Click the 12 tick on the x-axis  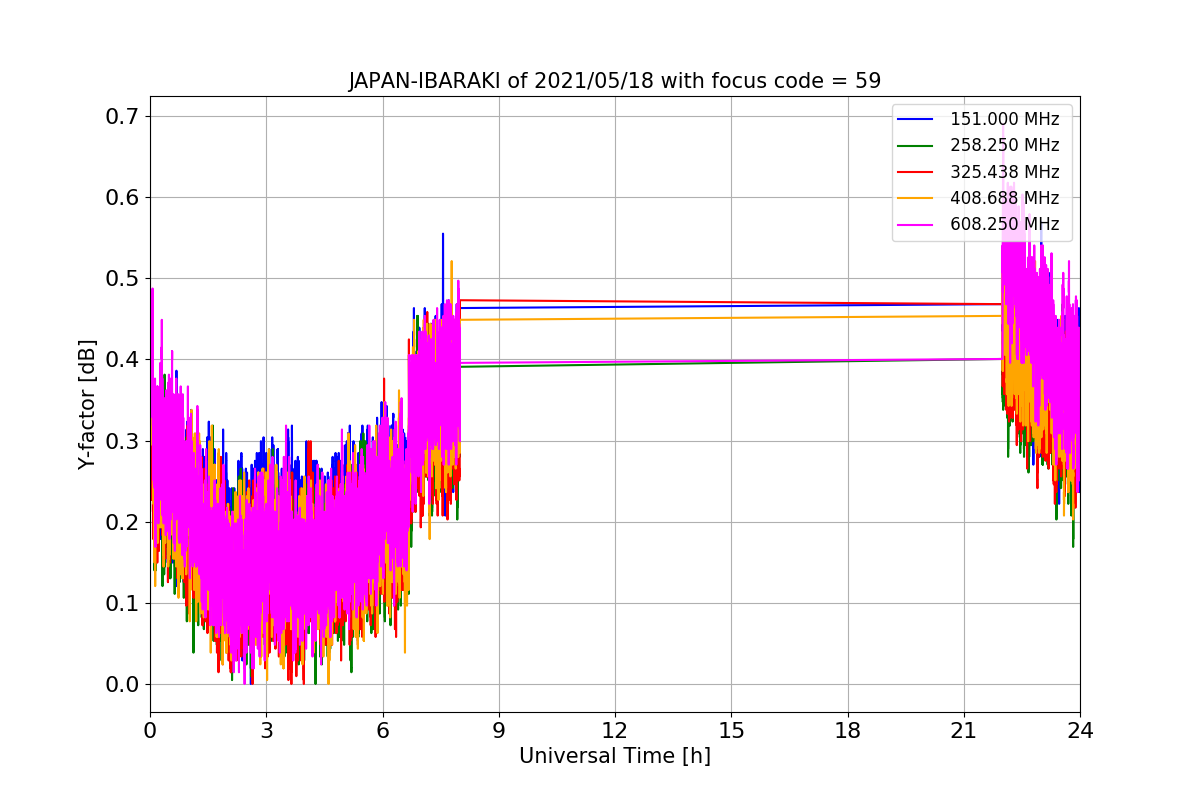tap(615, 730)
